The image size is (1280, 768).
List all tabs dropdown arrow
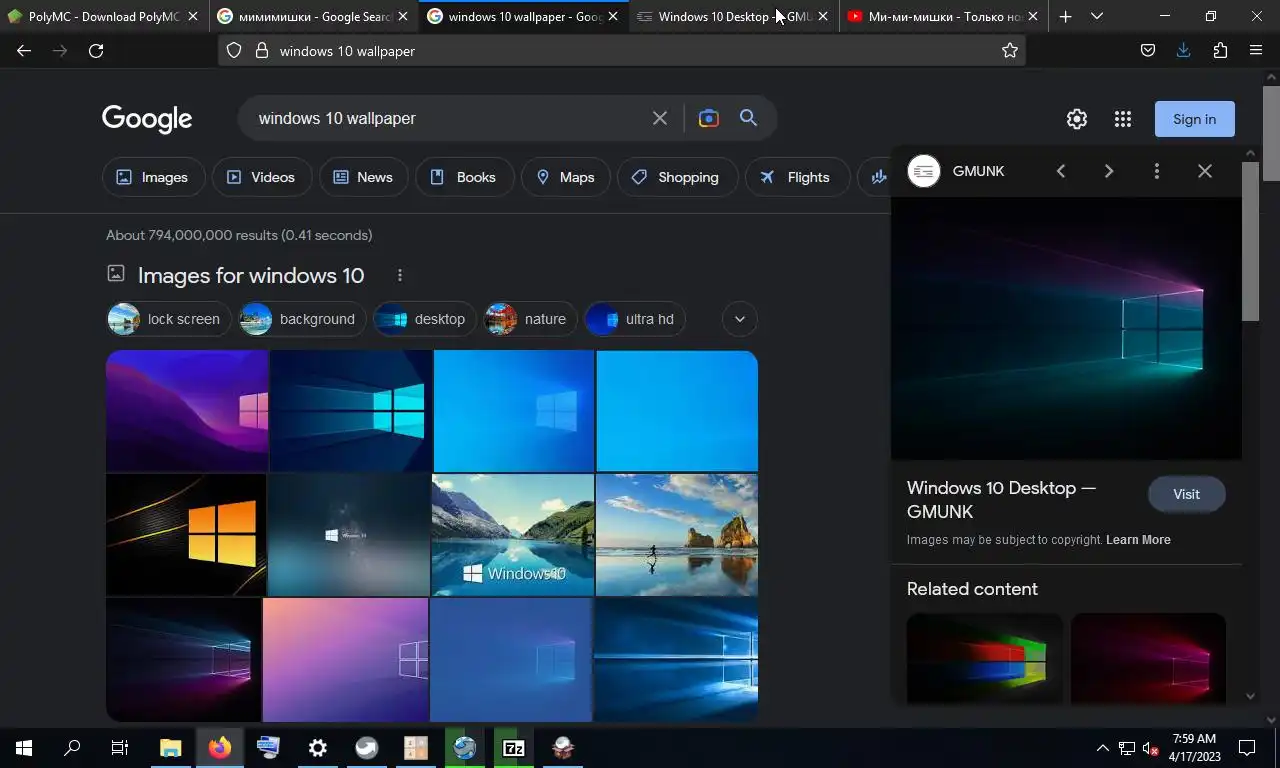point(1097,16)
